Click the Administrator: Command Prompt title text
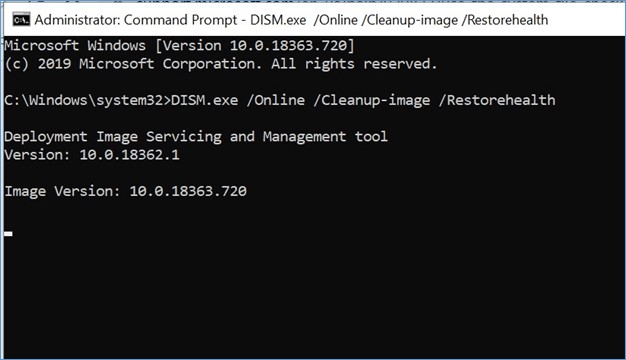This screenshot has width=626, height=360. 135,20
